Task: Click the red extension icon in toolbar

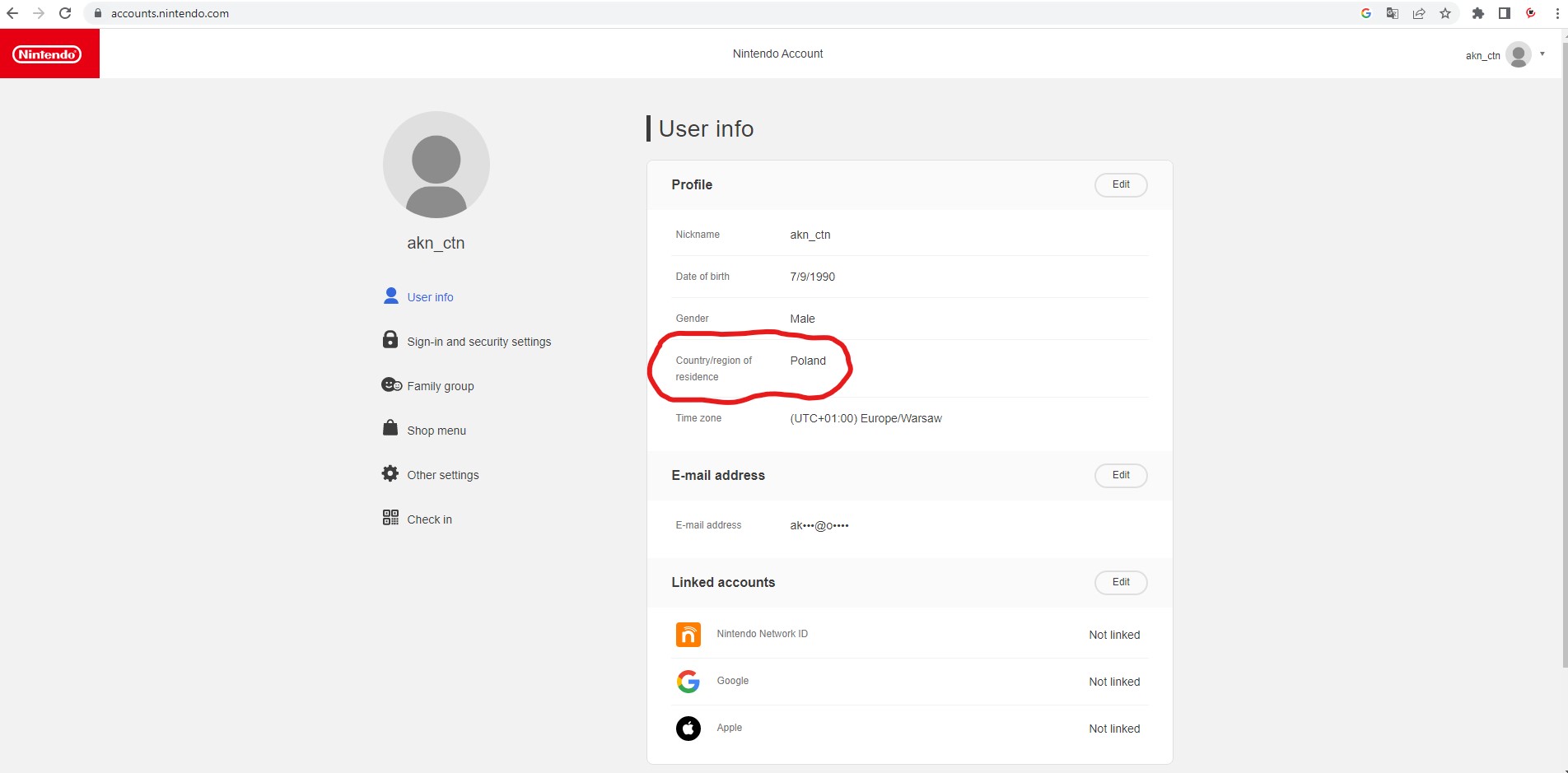Action: point(1531,13)
